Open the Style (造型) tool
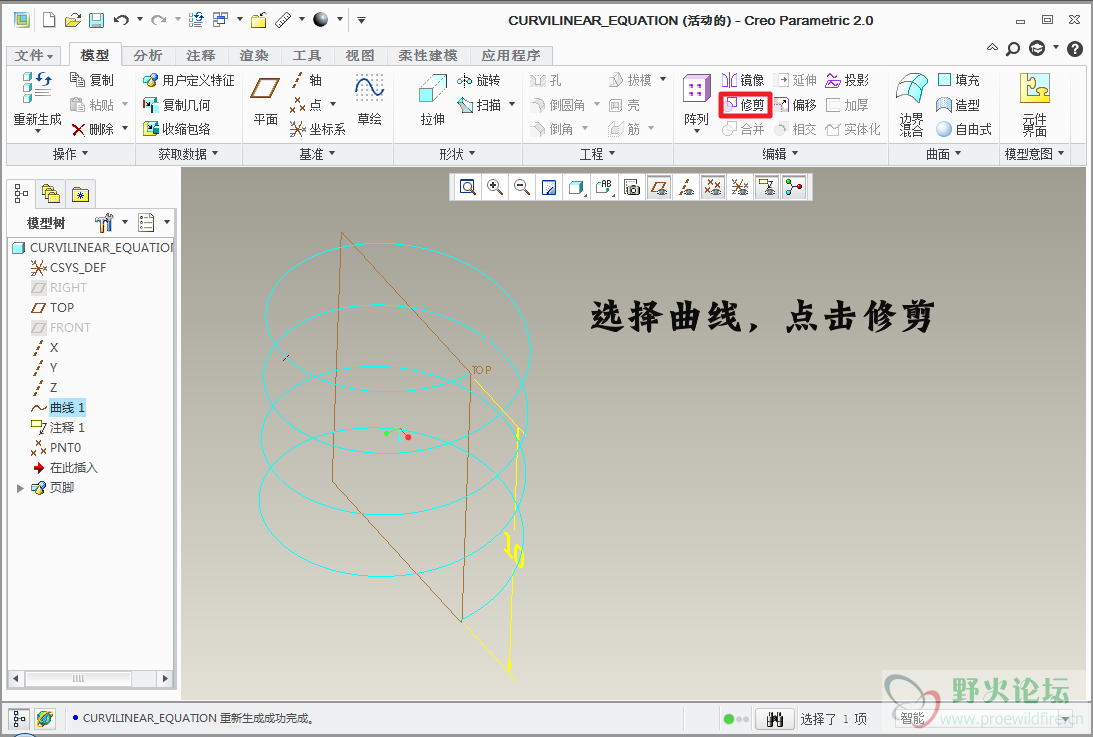This screenshot has height=737, width=1093. click(958, 105)
